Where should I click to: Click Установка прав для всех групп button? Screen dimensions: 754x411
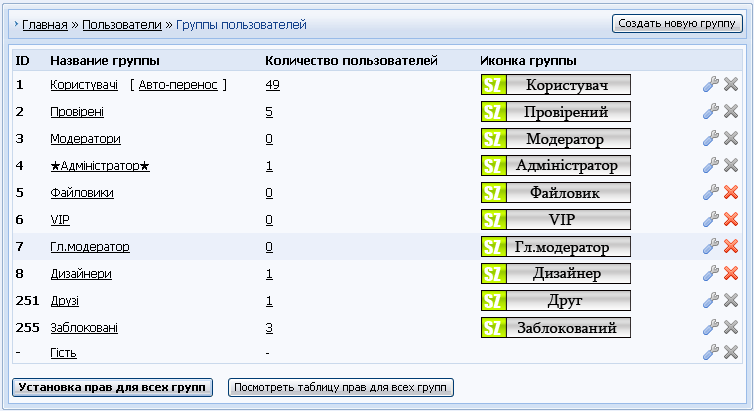(112, 387)
